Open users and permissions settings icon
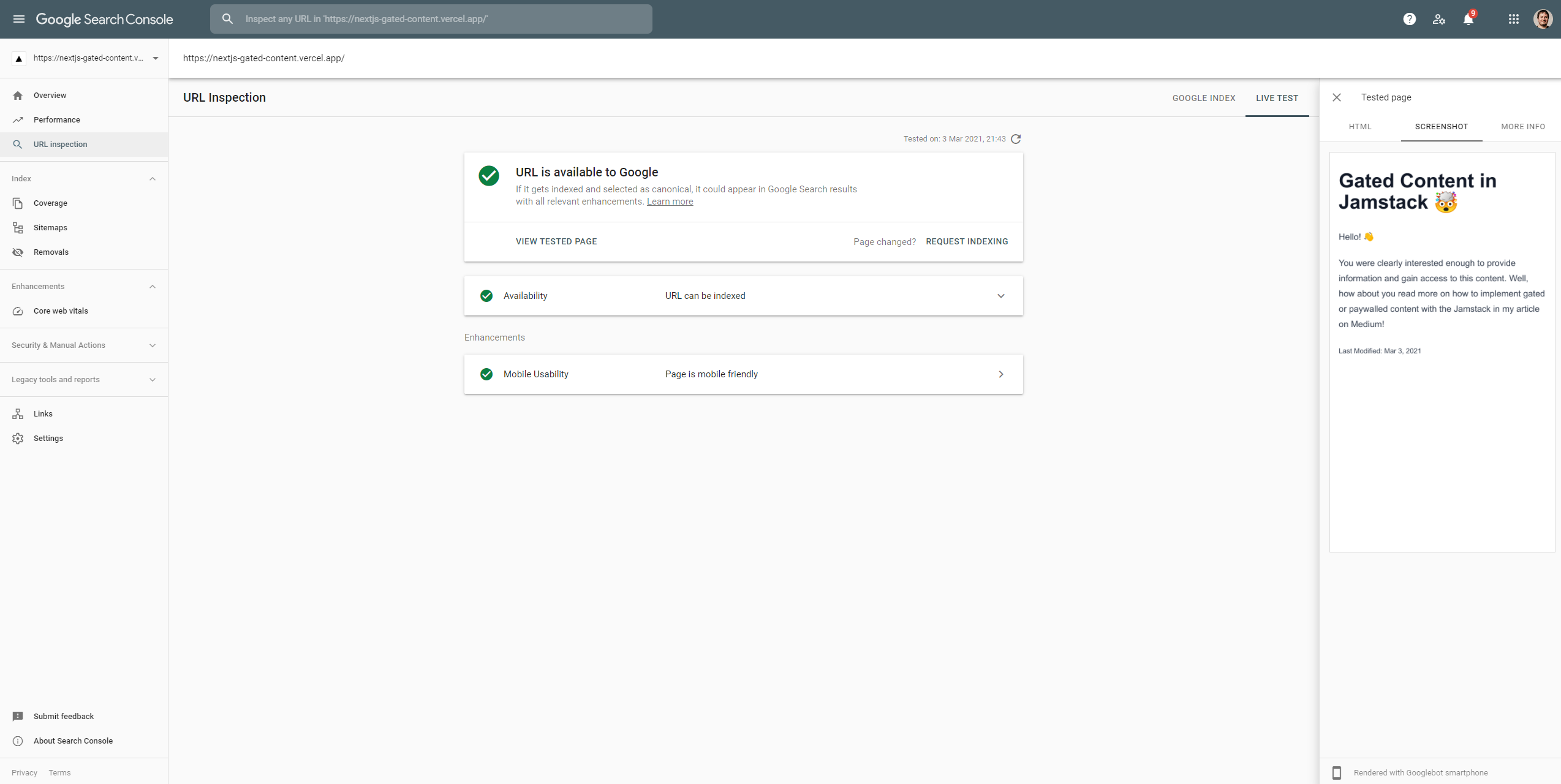Viewport: 1561px width, 784px height. [x=1438, y=19]
